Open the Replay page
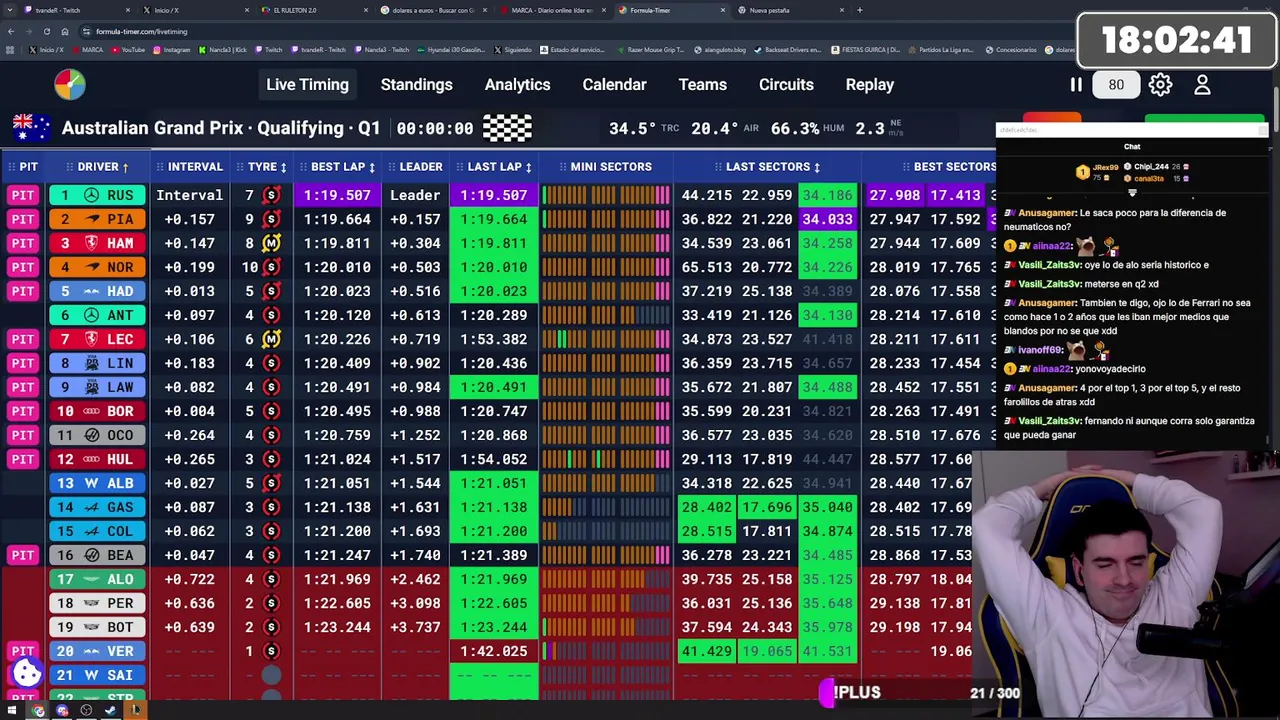 pos(870,85)
